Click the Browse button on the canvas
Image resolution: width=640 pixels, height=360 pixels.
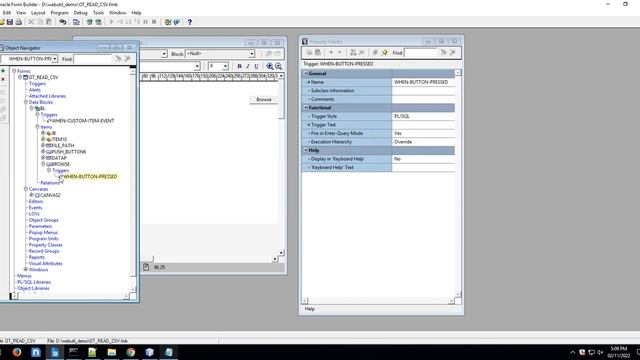264,100
